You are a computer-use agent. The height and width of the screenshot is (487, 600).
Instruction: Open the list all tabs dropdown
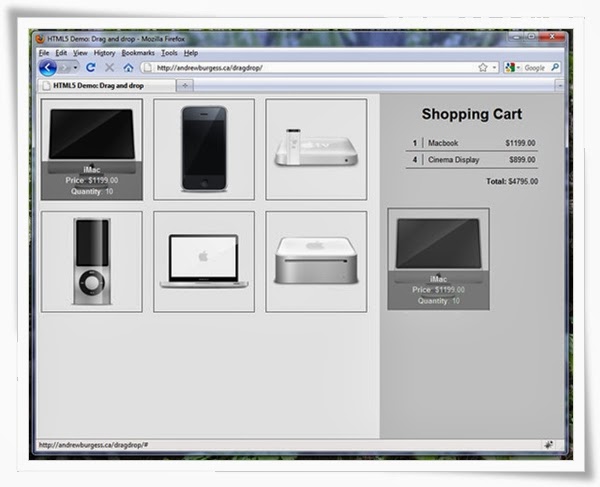(x=560, y=86)
